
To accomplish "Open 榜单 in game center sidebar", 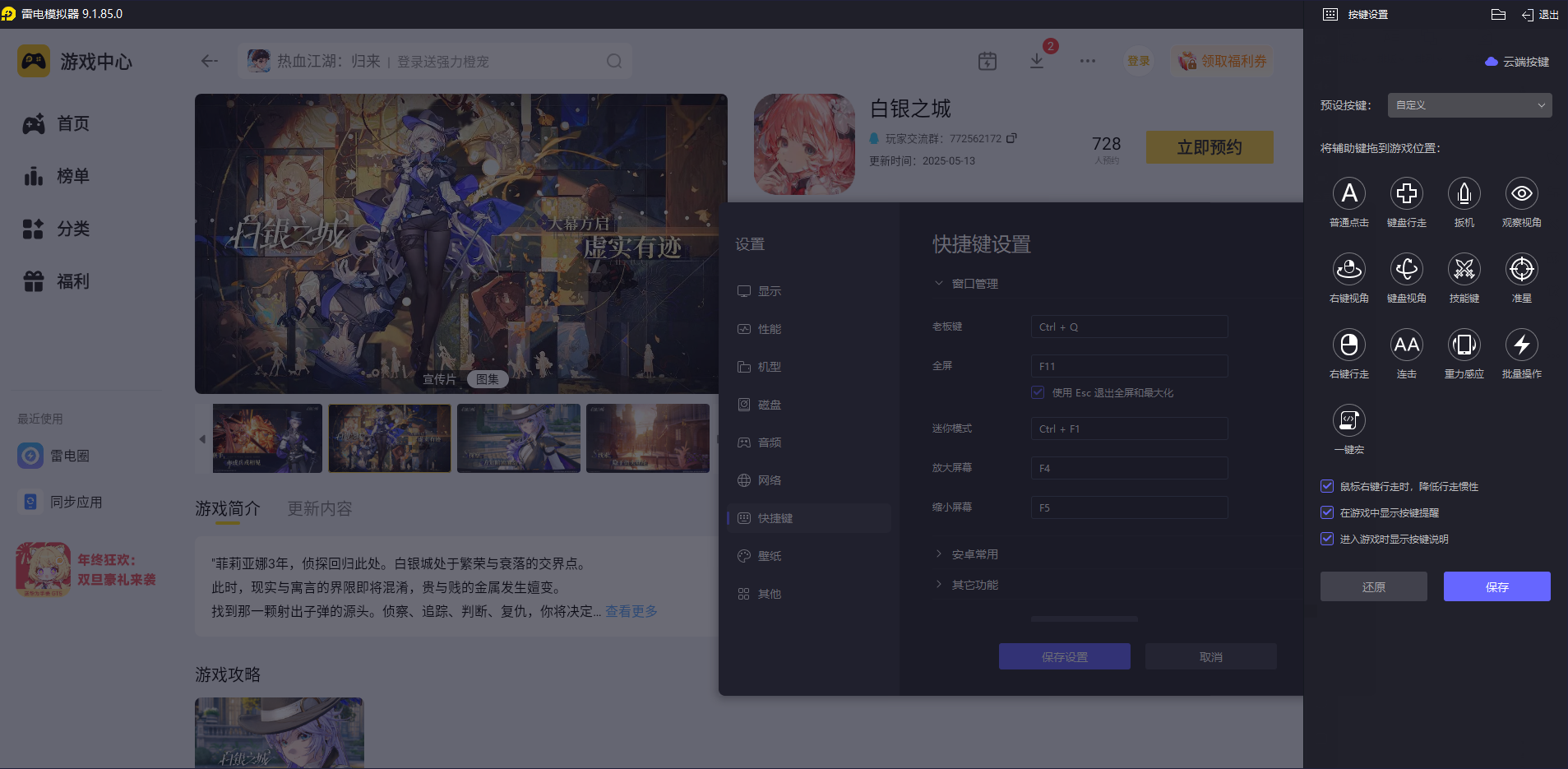I will pos(56,176).
